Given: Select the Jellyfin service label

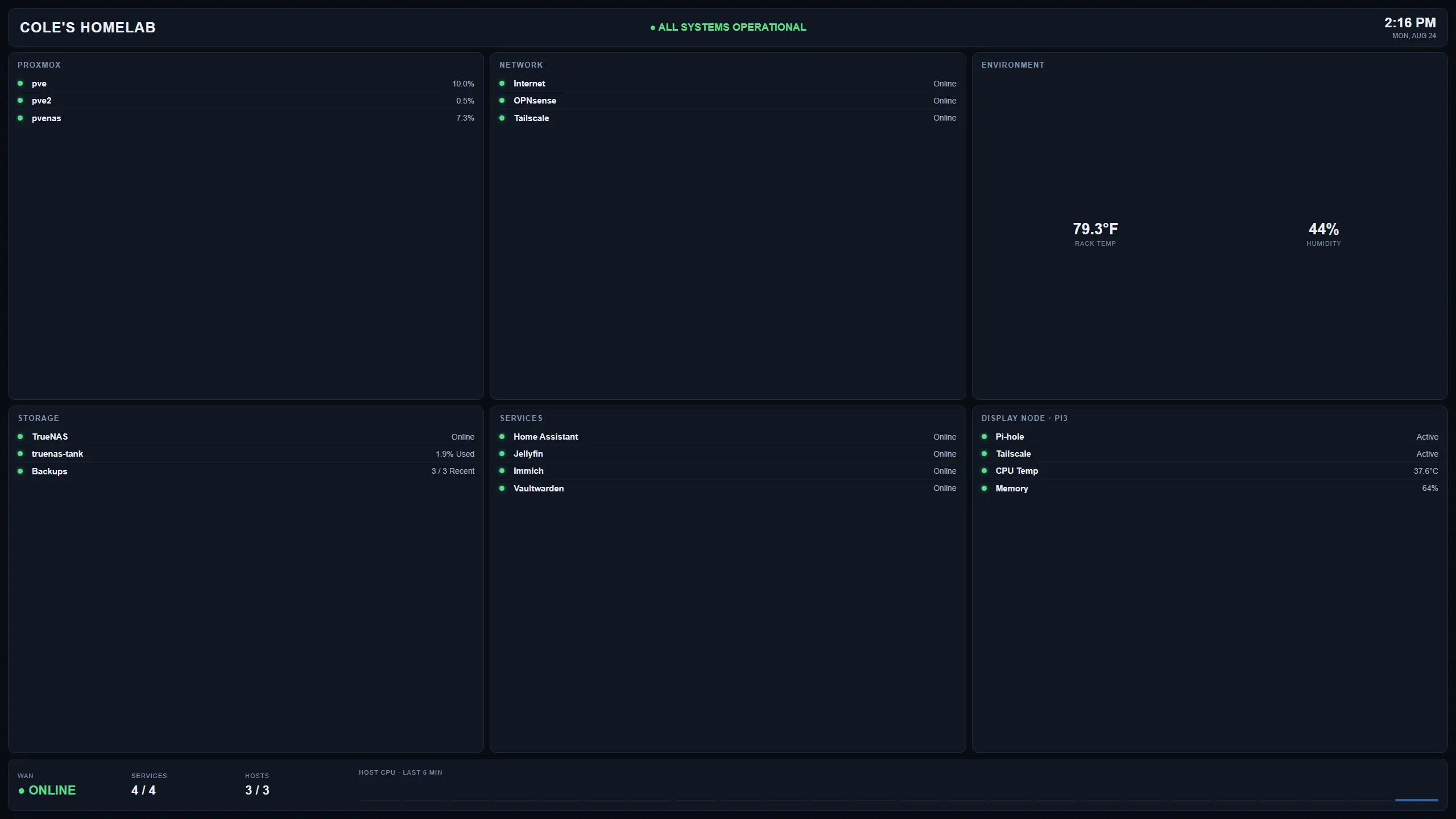Looking at the screenshot, I should [x=528, y=454].
